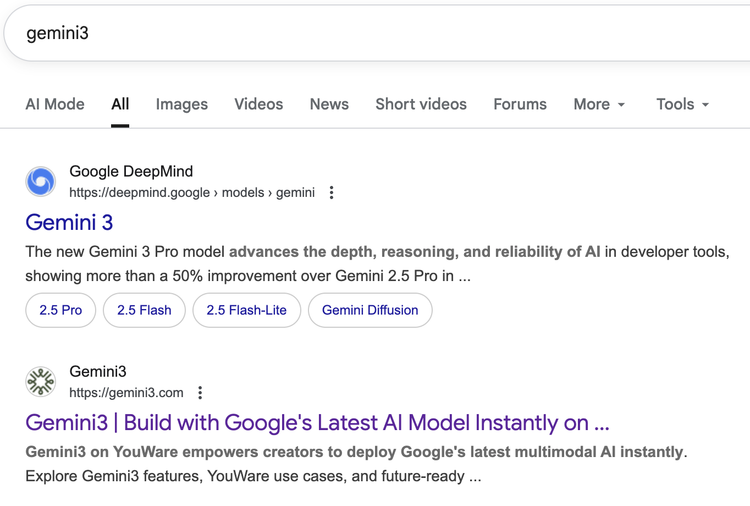Screen dimensions: 750x506
Task: Open the Gemini Diffusion chip
Action: pyautogui.click(x=370, y=310)
